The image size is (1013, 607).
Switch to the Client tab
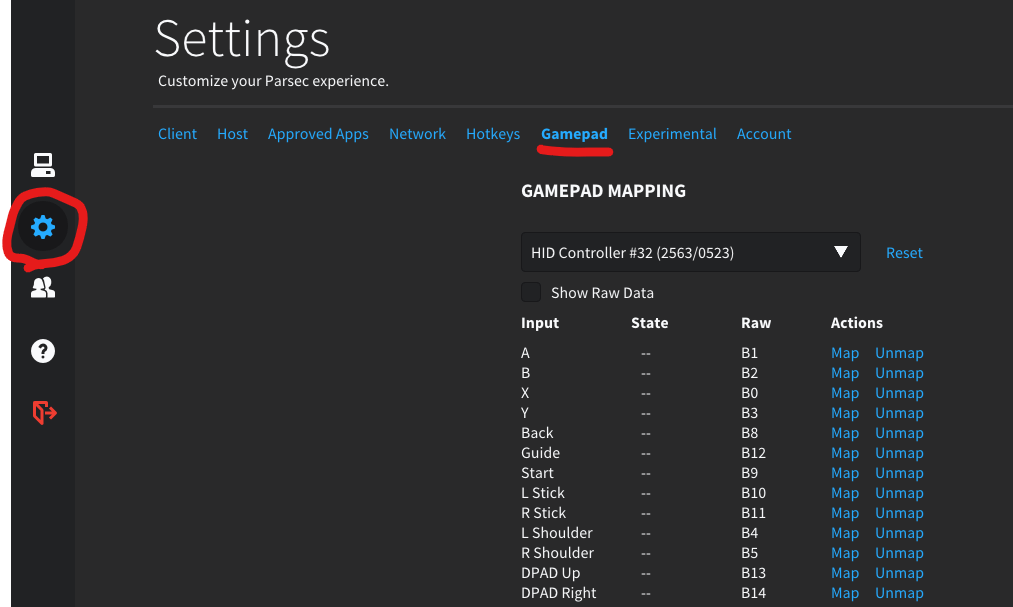177,134
